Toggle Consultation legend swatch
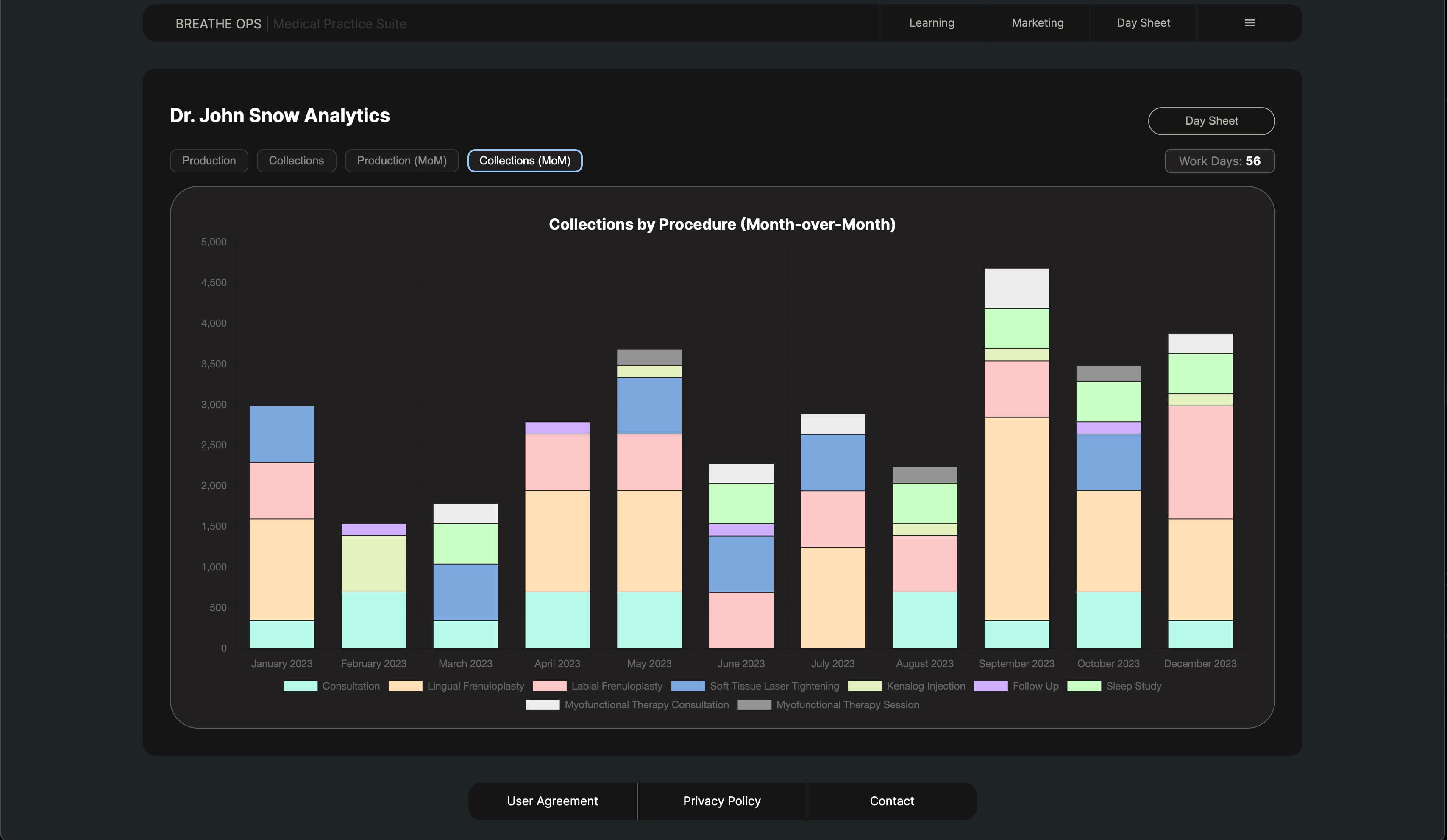 pos(301,686)
